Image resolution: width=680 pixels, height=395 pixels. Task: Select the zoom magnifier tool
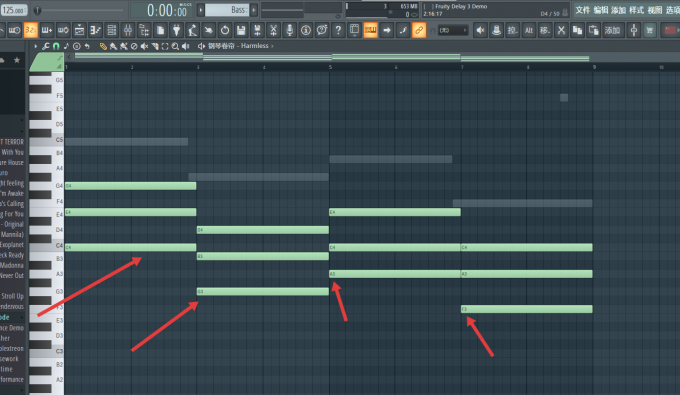click(175, 46)
